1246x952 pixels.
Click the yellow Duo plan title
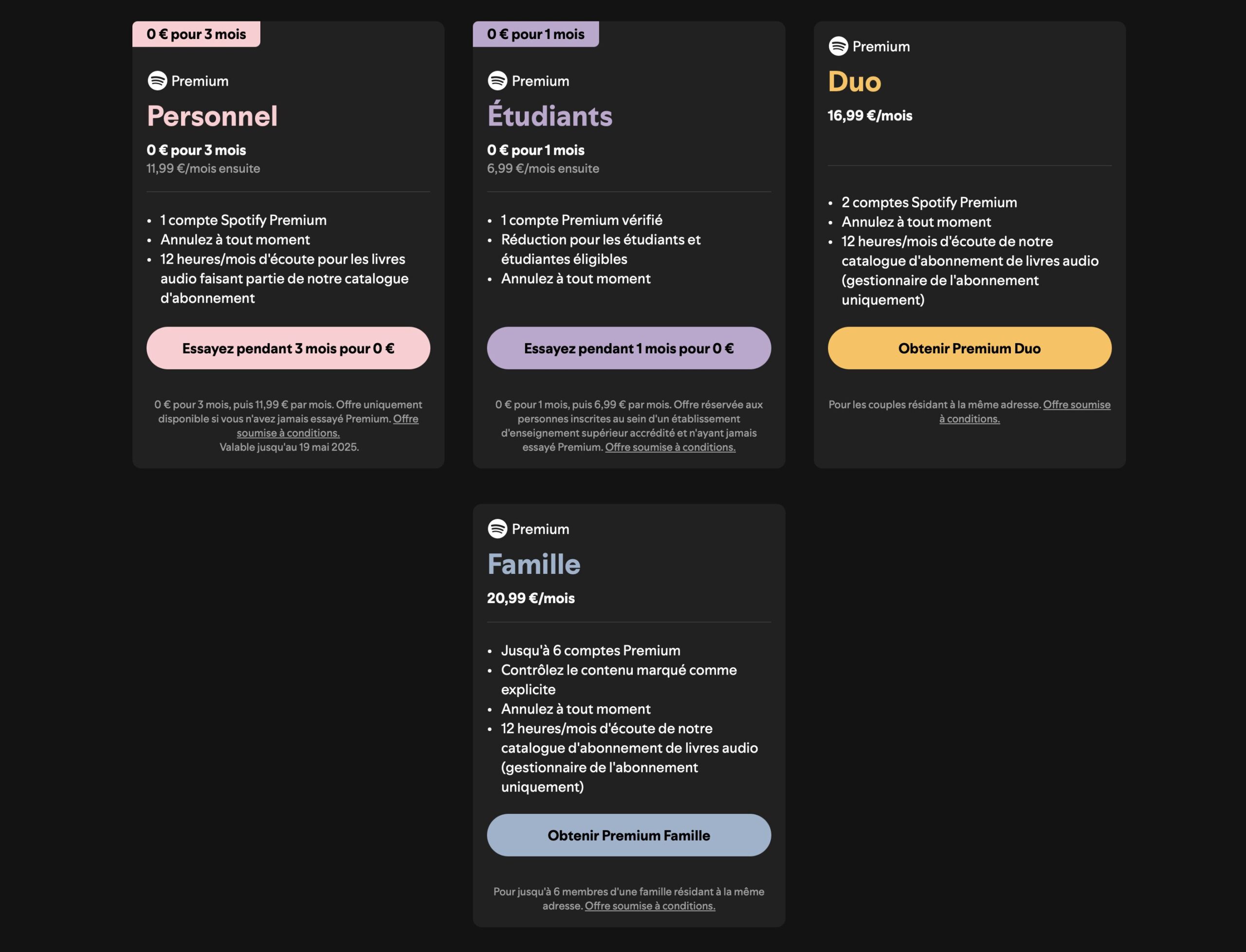(x=855, y=82)
